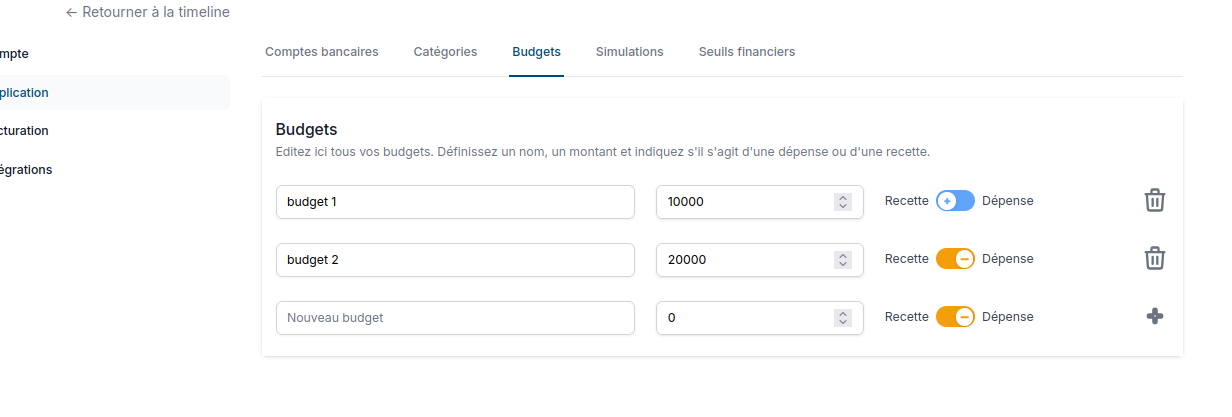Viewport: 1232px width, 417px height.
Task: Click the 10000 amount input field
Action: pyautogui.click(x=745, y=202)
